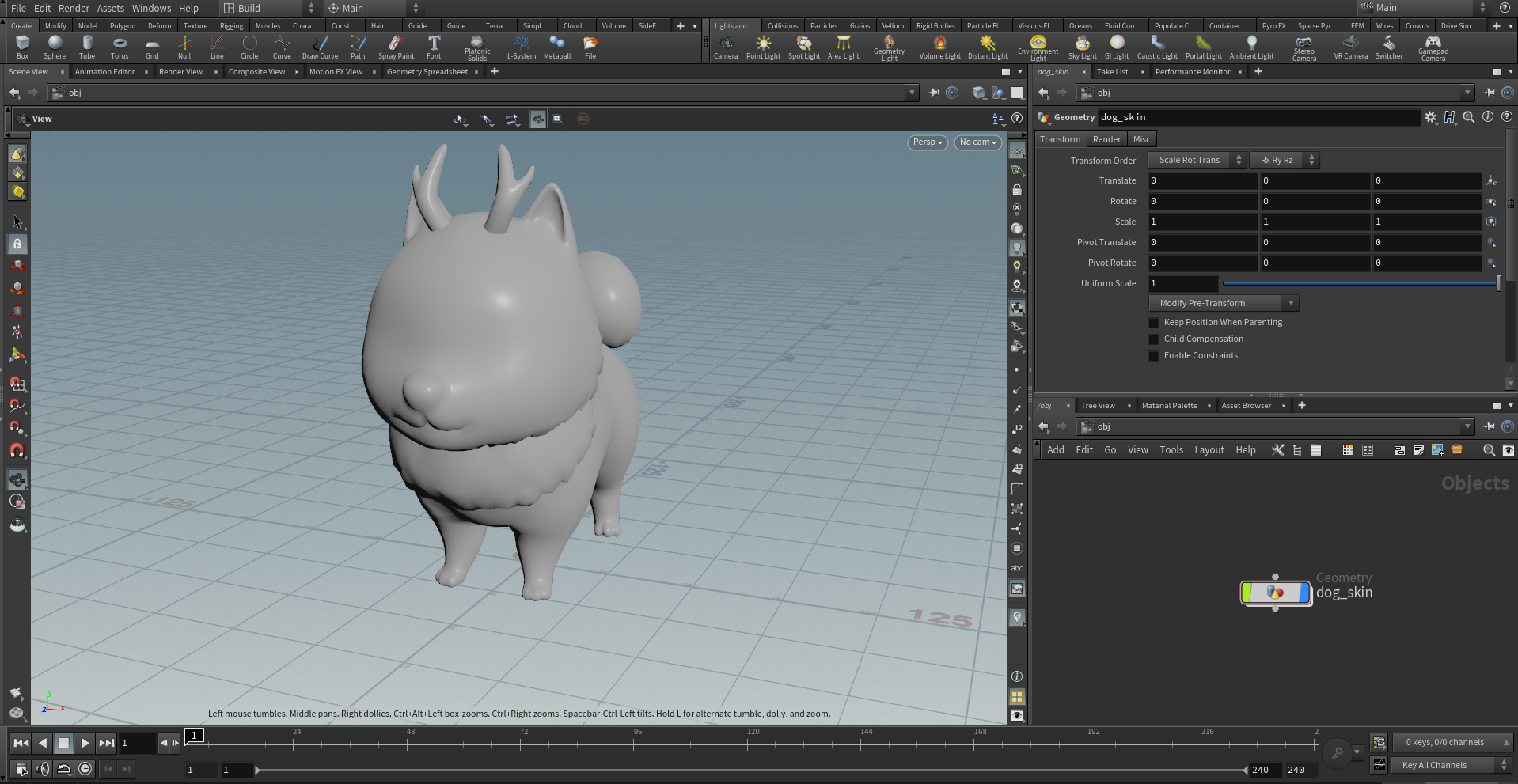The width and height of the screenshot is (1518, 784).
Task: Open the Scale Rot Trans dropdown
Action: pos(1197,160)
